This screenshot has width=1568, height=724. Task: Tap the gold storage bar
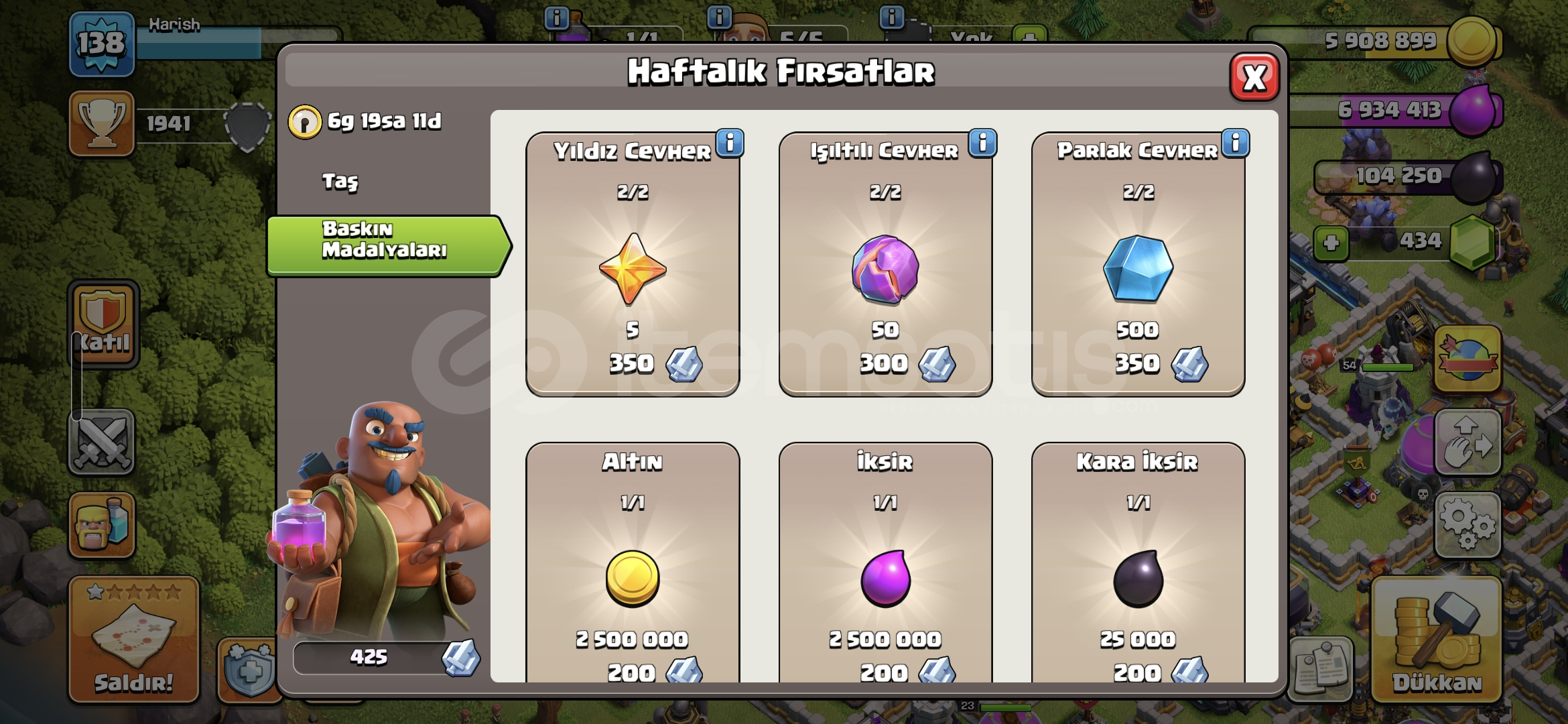(1374, 42)
